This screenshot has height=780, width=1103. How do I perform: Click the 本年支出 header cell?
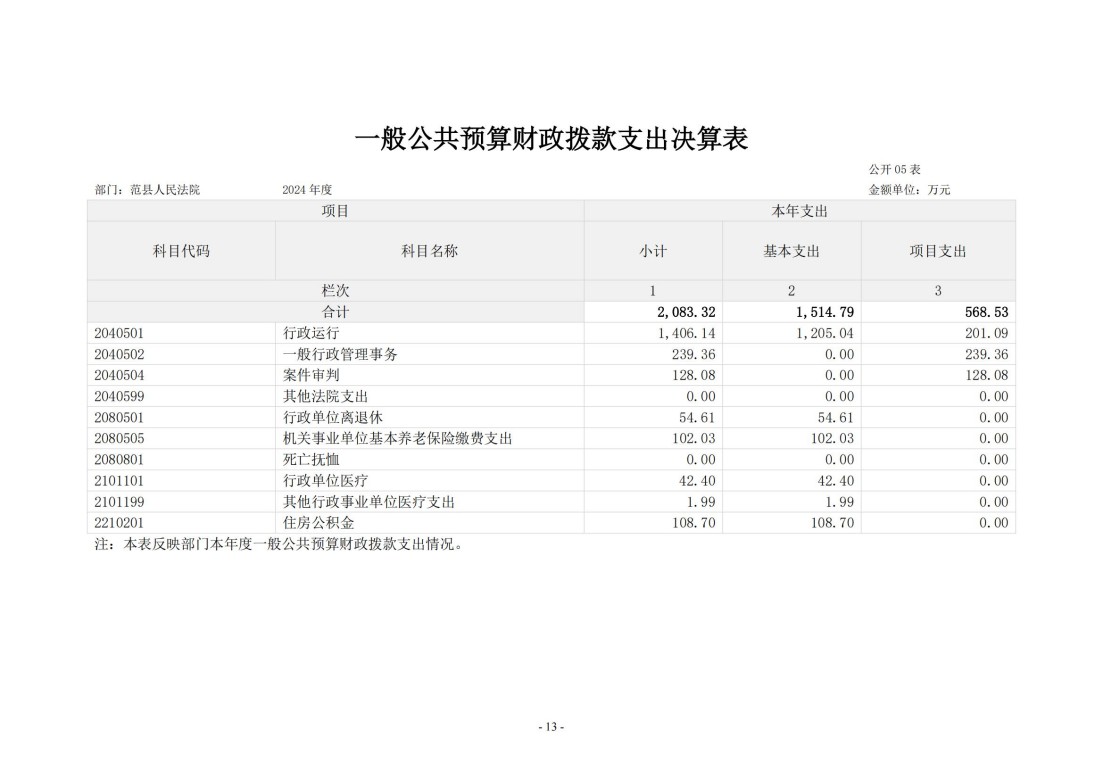coord(800,211)
